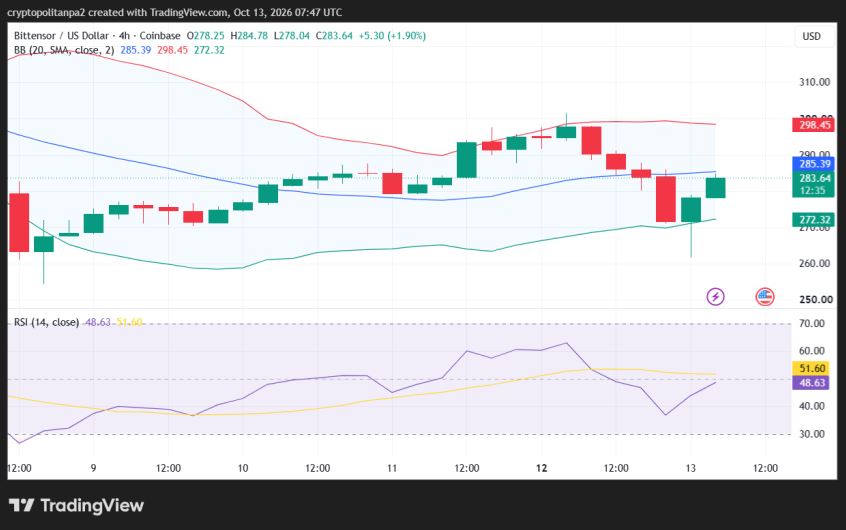Screen dimensions: 846x530
Task: Click the 260.00 price axis label
Action: pyautogui.click(x=815, y=263)
